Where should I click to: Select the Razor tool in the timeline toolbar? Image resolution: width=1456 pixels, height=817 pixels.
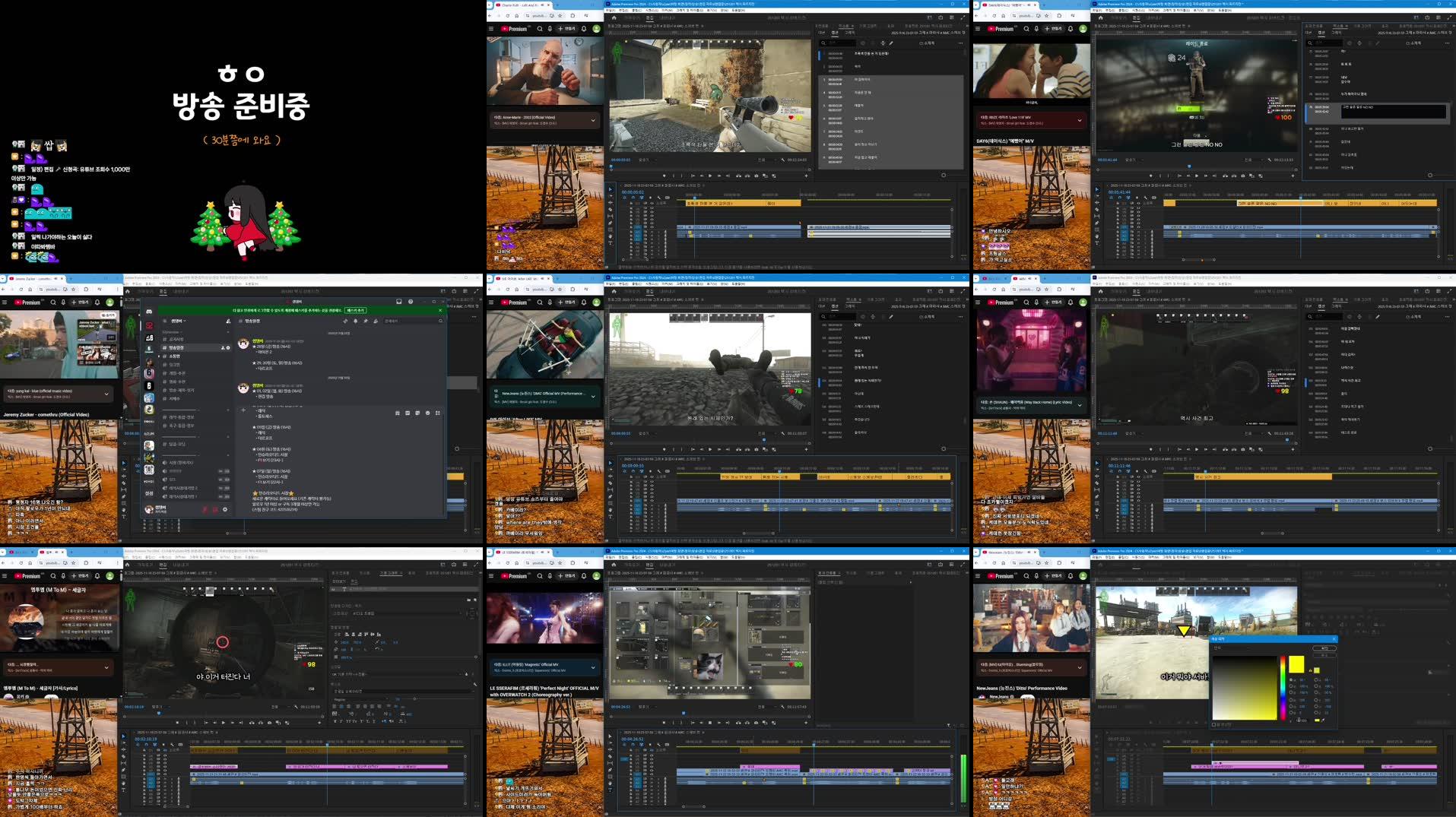click(611, 210)
